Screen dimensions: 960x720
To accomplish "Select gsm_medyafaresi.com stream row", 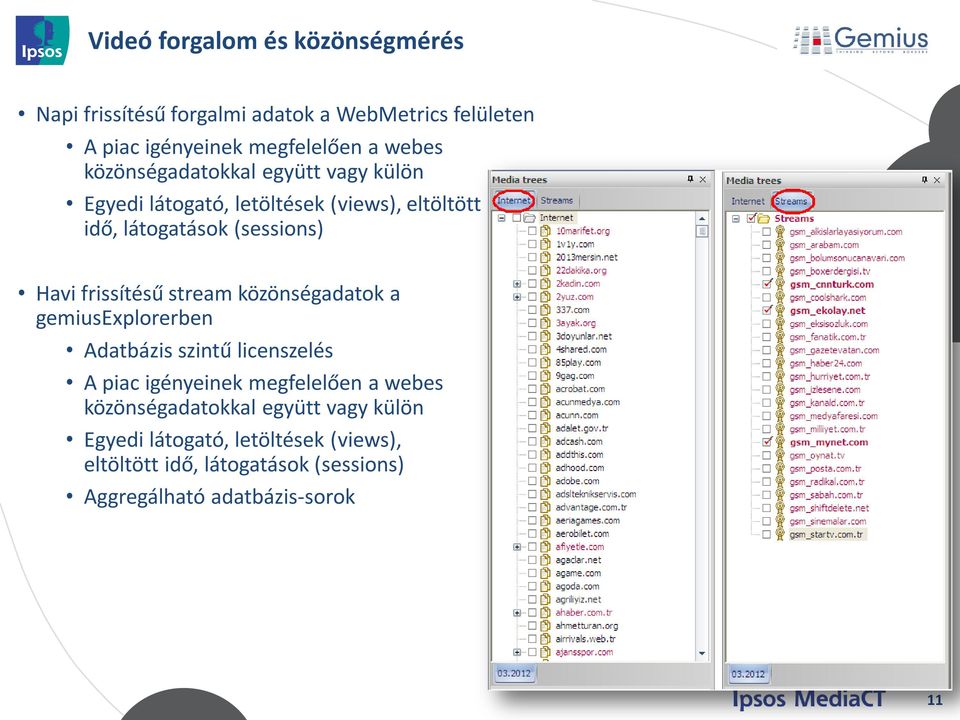I will [x=833, y=416].
